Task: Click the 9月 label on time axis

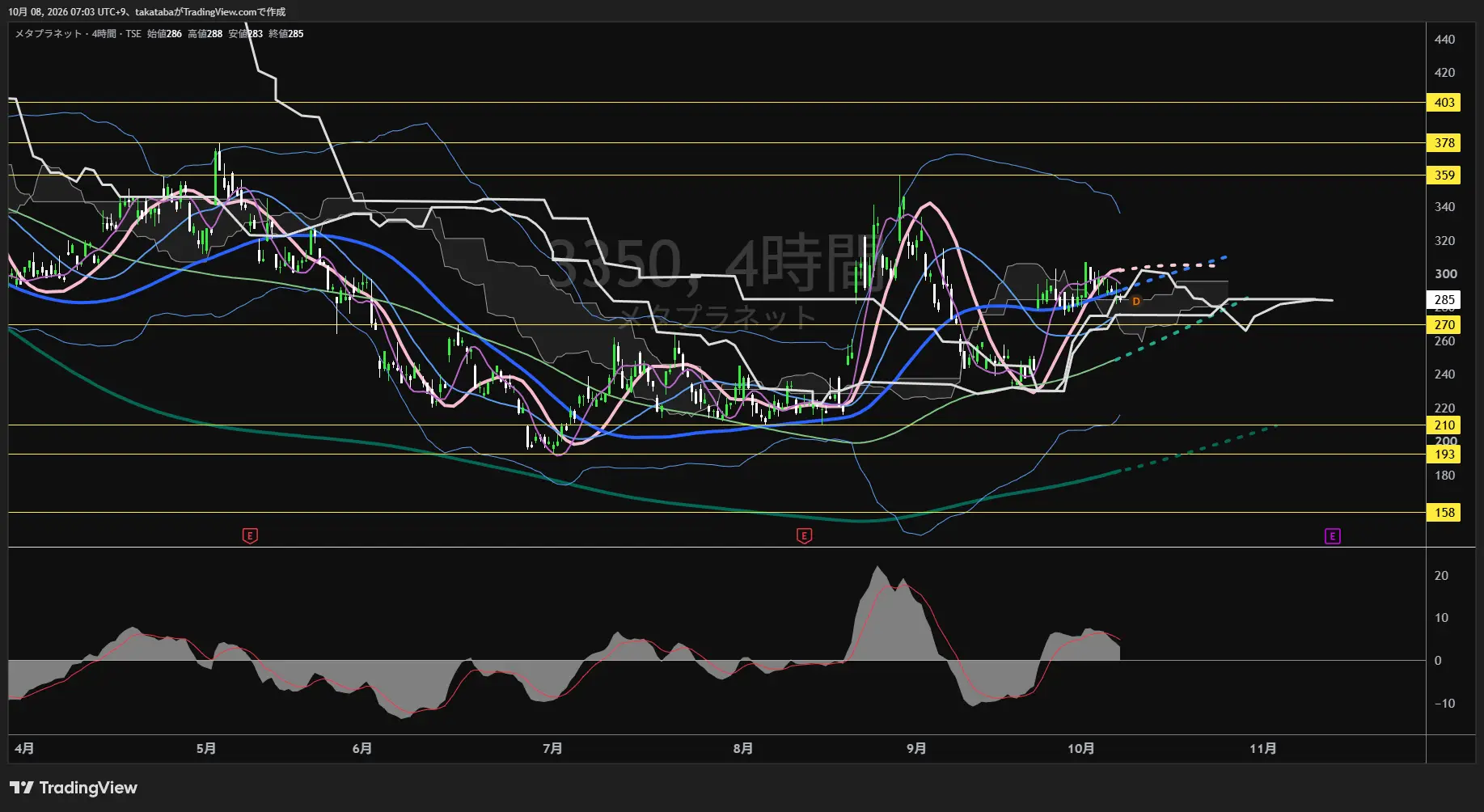Action: pyautogui.click(x=916, y=749)
